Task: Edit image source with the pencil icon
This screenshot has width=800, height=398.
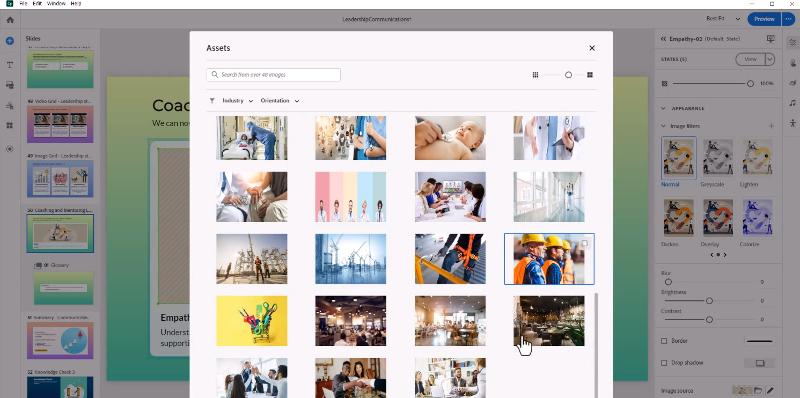Action: pos(770,391)
